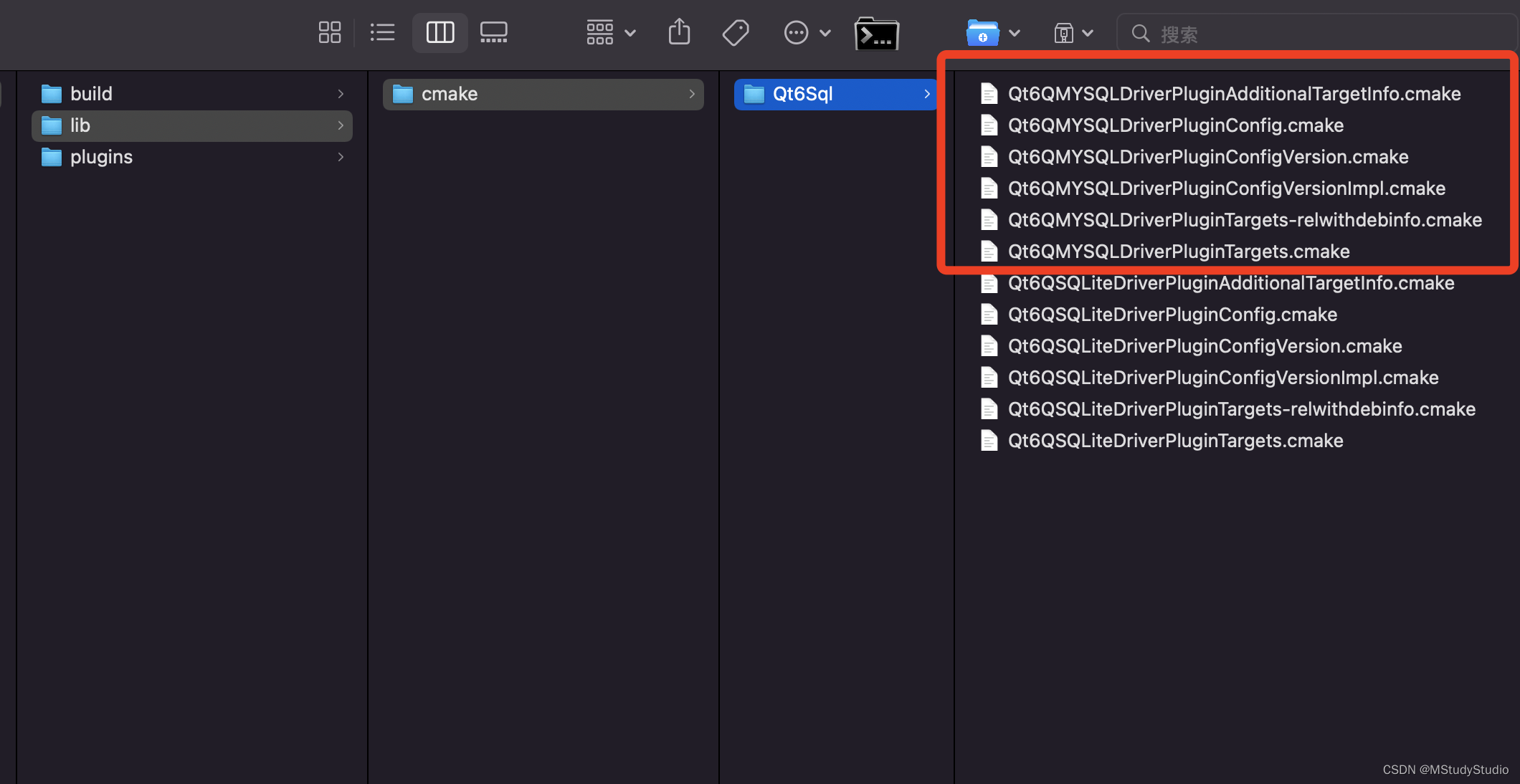Click the document icon of Qt6QMYSQLDriverPluginTargets.cmake

tap(989, 252)
